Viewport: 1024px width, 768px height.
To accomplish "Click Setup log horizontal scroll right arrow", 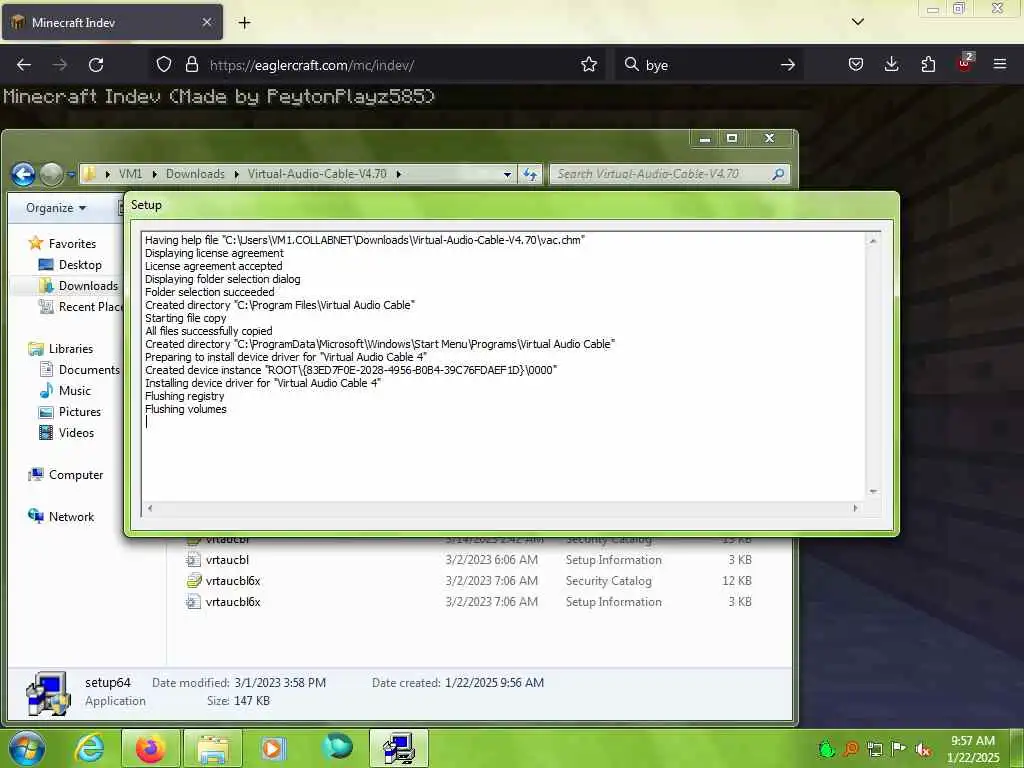I will pyautogui.click(x=855, y=508).
